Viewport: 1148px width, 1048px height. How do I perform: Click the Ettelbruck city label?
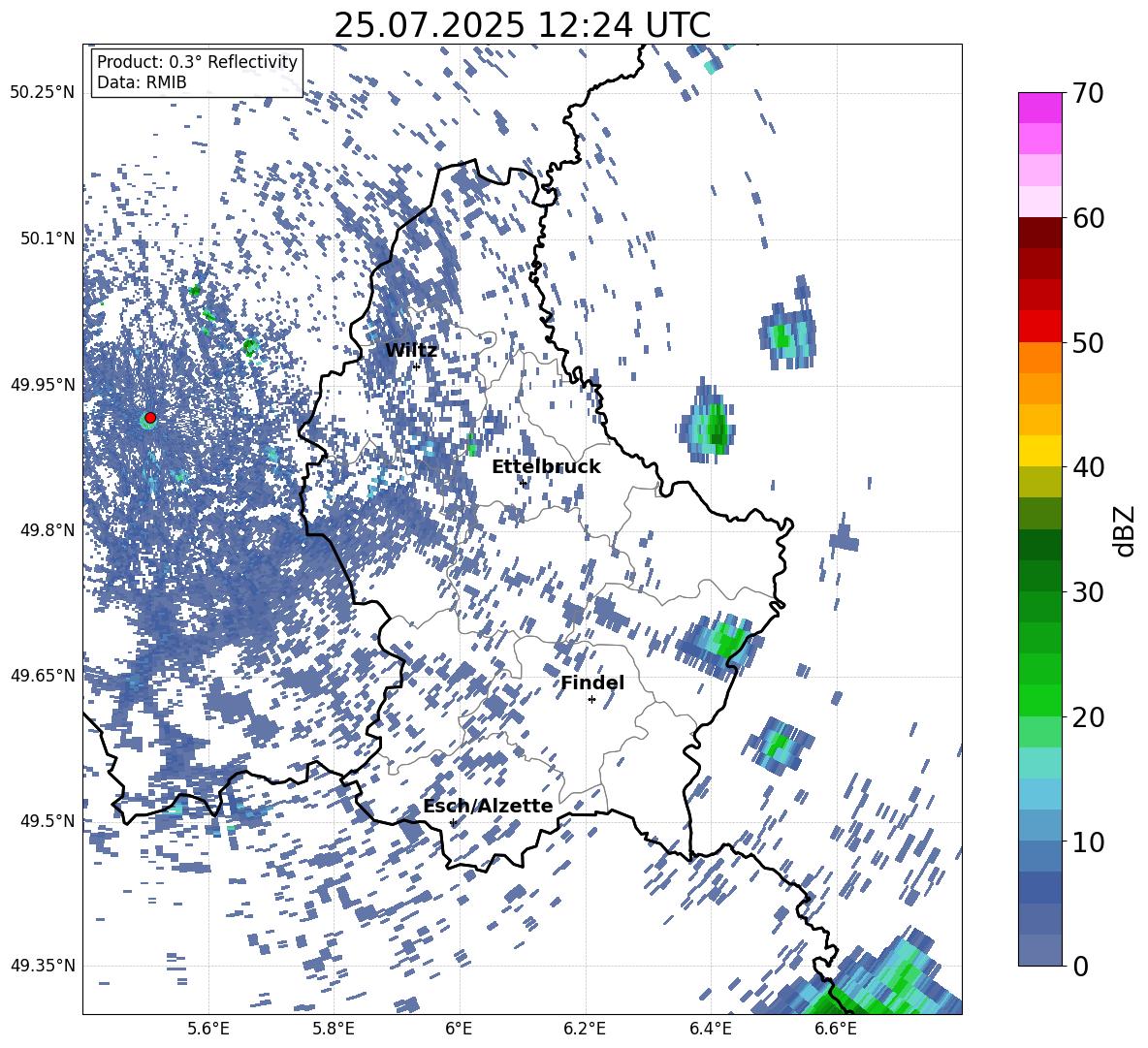(546, 467)
